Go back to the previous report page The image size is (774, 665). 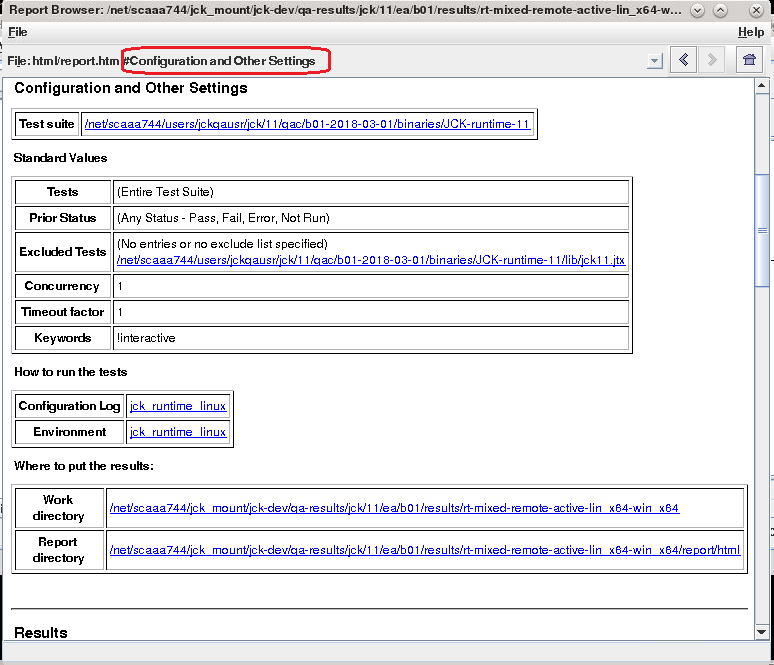pos(683,60)
